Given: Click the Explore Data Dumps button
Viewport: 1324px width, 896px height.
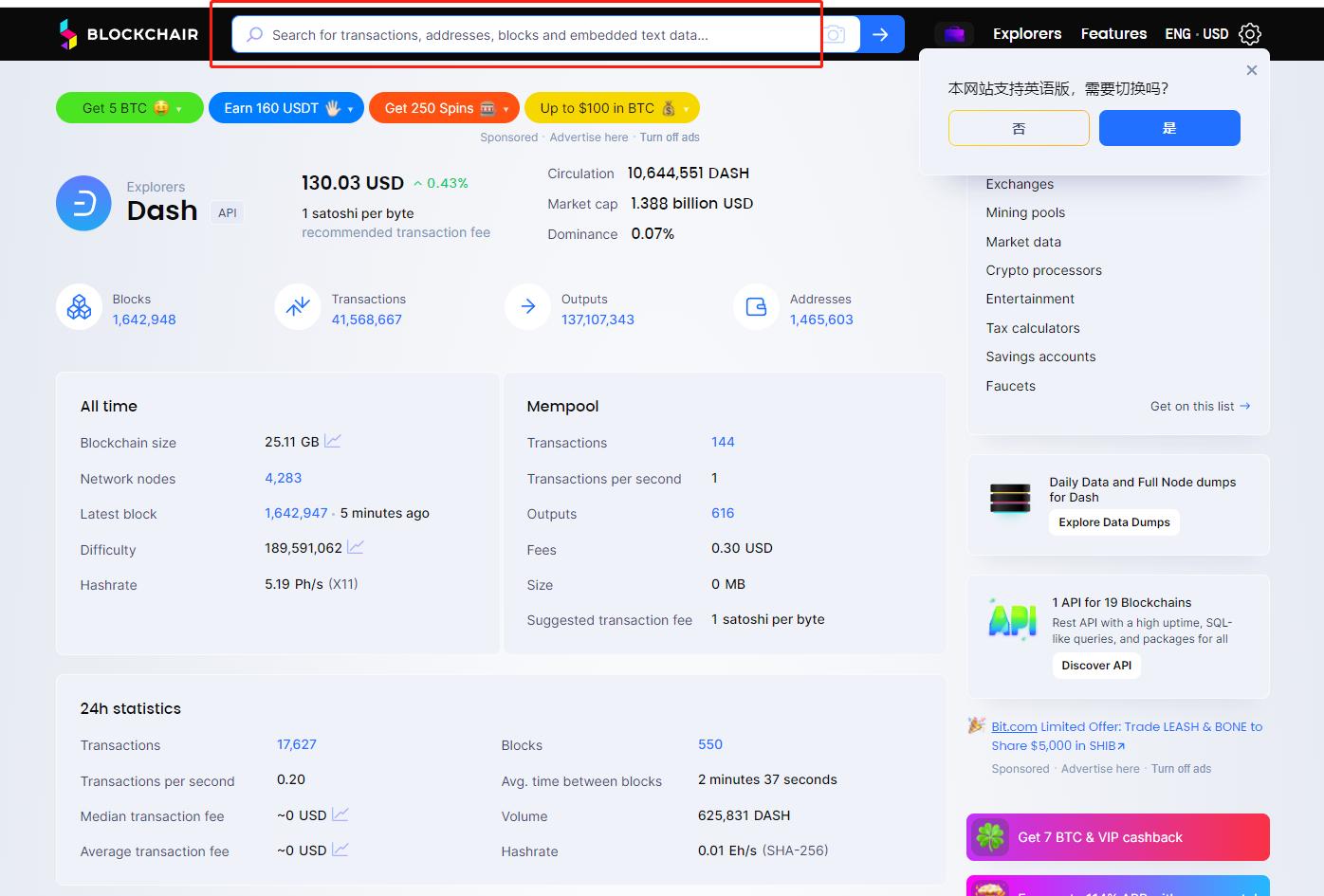Looking at the screenshot, I should pos(1113,522).
